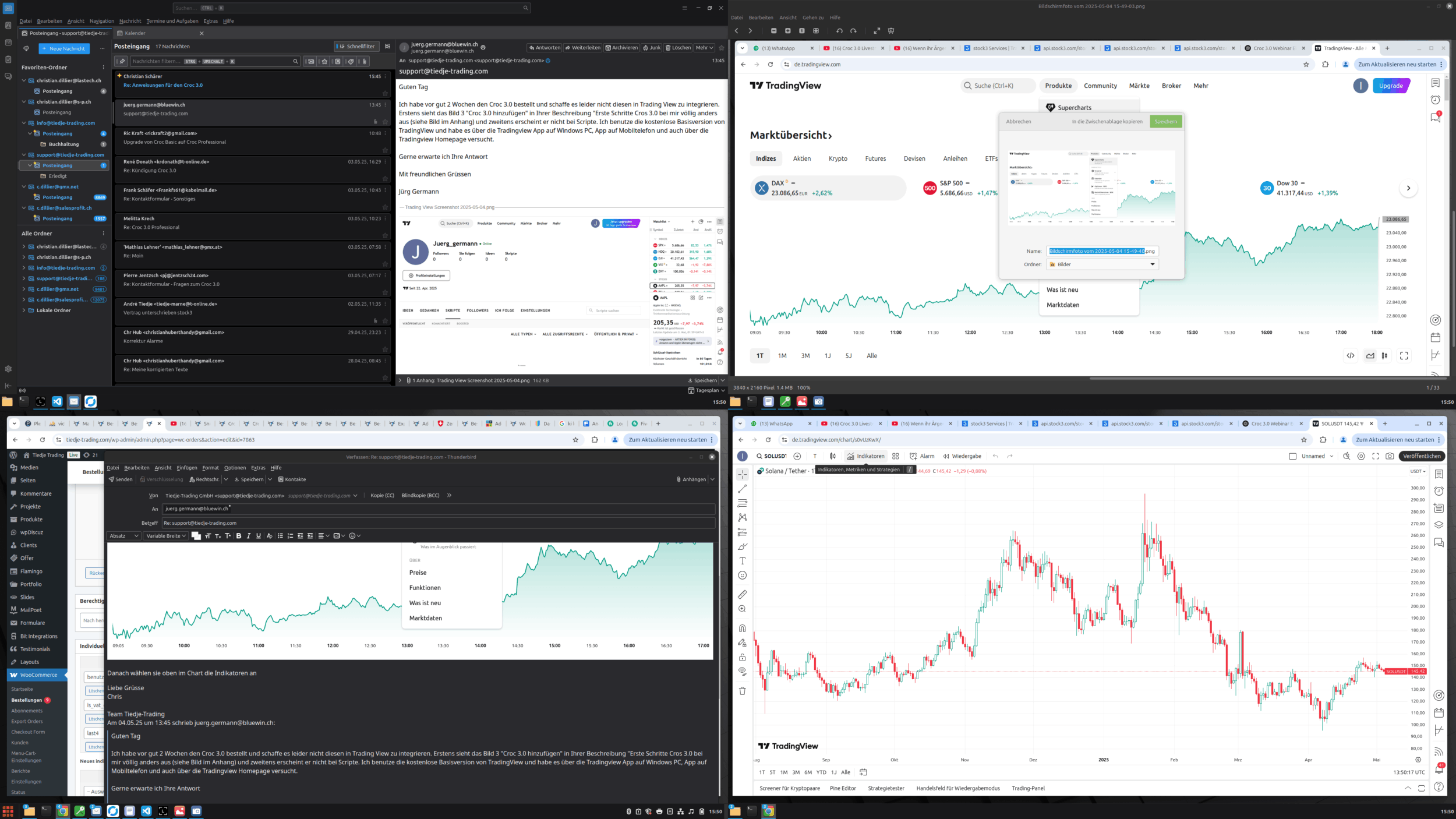Image resolution: width=1456 pixels, height=819 pixels.
Task: Toggle the starred messages quick filter
Action: [x=324, y=61]
